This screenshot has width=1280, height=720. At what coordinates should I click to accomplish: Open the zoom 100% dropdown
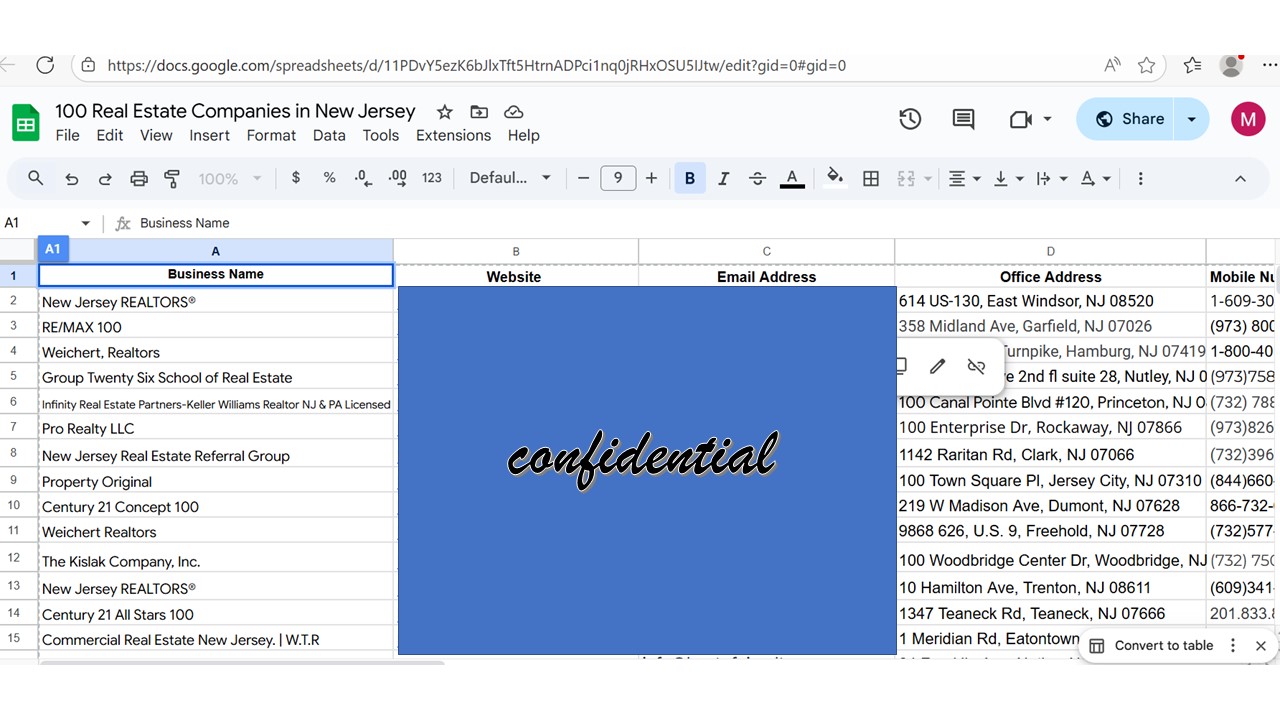229,178
